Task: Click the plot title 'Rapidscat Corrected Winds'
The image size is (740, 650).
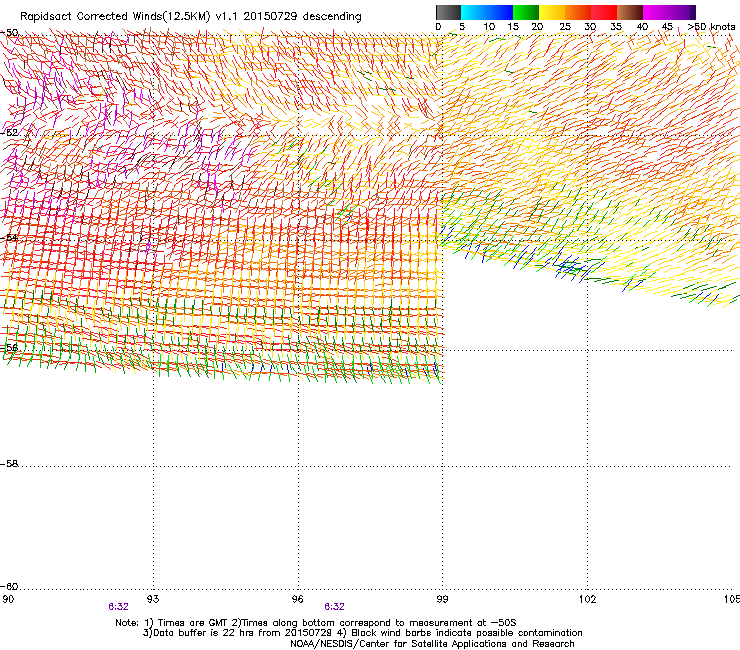Action: tap(91, 17)
